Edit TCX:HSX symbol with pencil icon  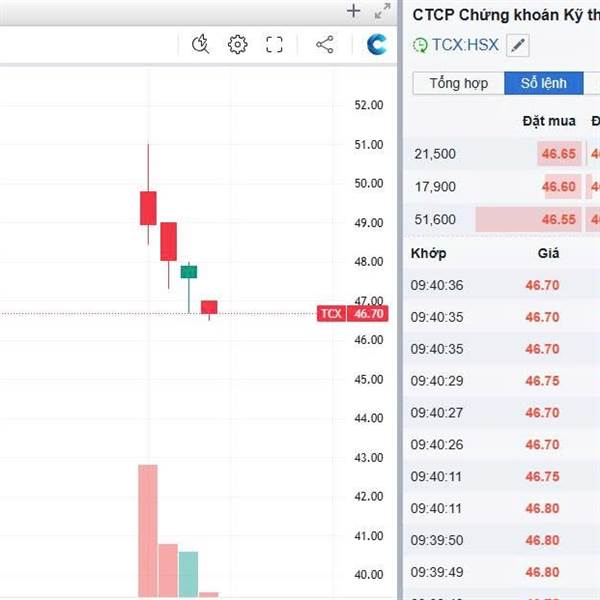point(517,45)
